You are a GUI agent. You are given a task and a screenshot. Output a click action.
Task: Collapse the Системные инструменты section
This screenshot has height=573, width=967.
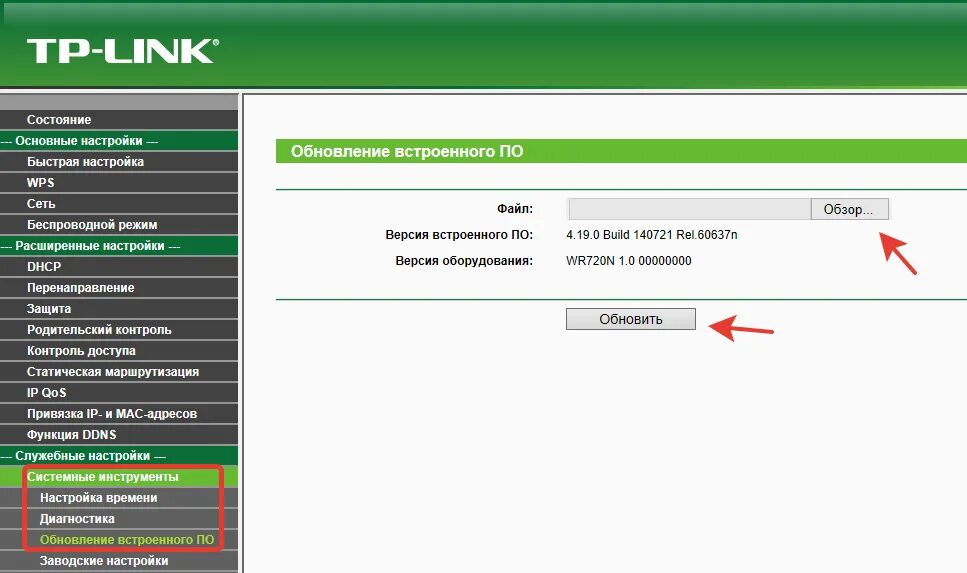119,476
